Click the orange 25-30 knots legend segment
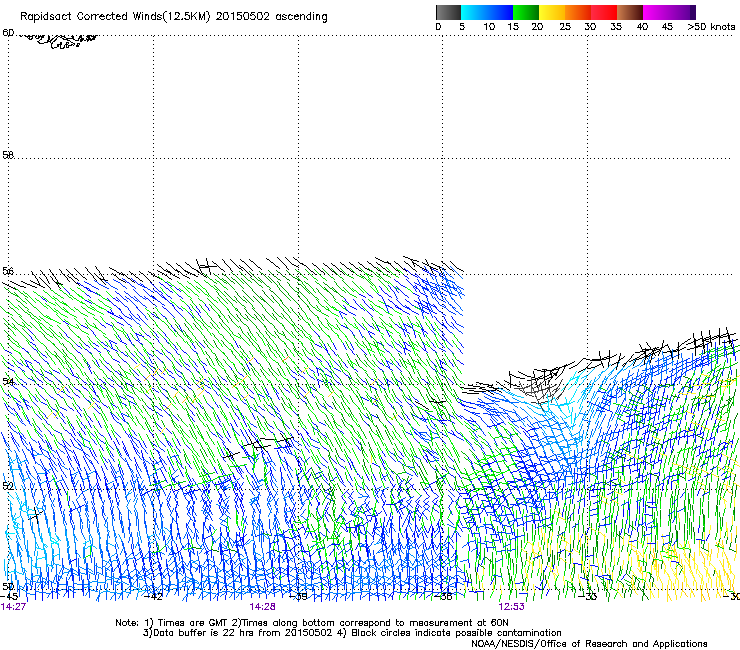This screenshot has height=650, width=740. (x=578, y=12)
